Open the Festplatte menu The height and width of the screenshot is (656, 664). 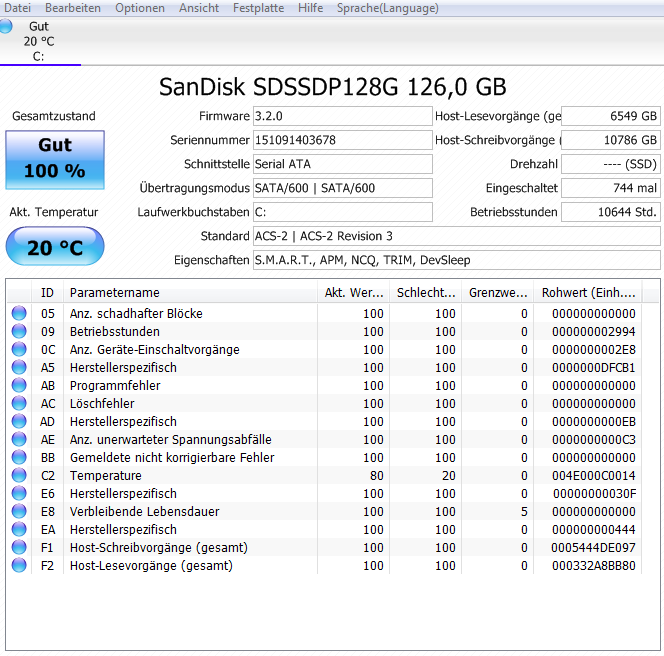click(258, 8)
